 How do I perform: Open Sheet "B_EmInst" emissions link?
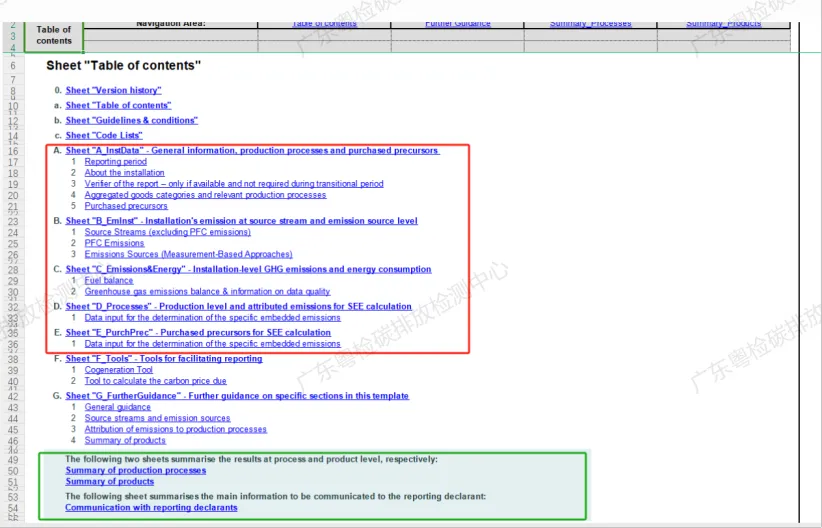tap(241, 221)
